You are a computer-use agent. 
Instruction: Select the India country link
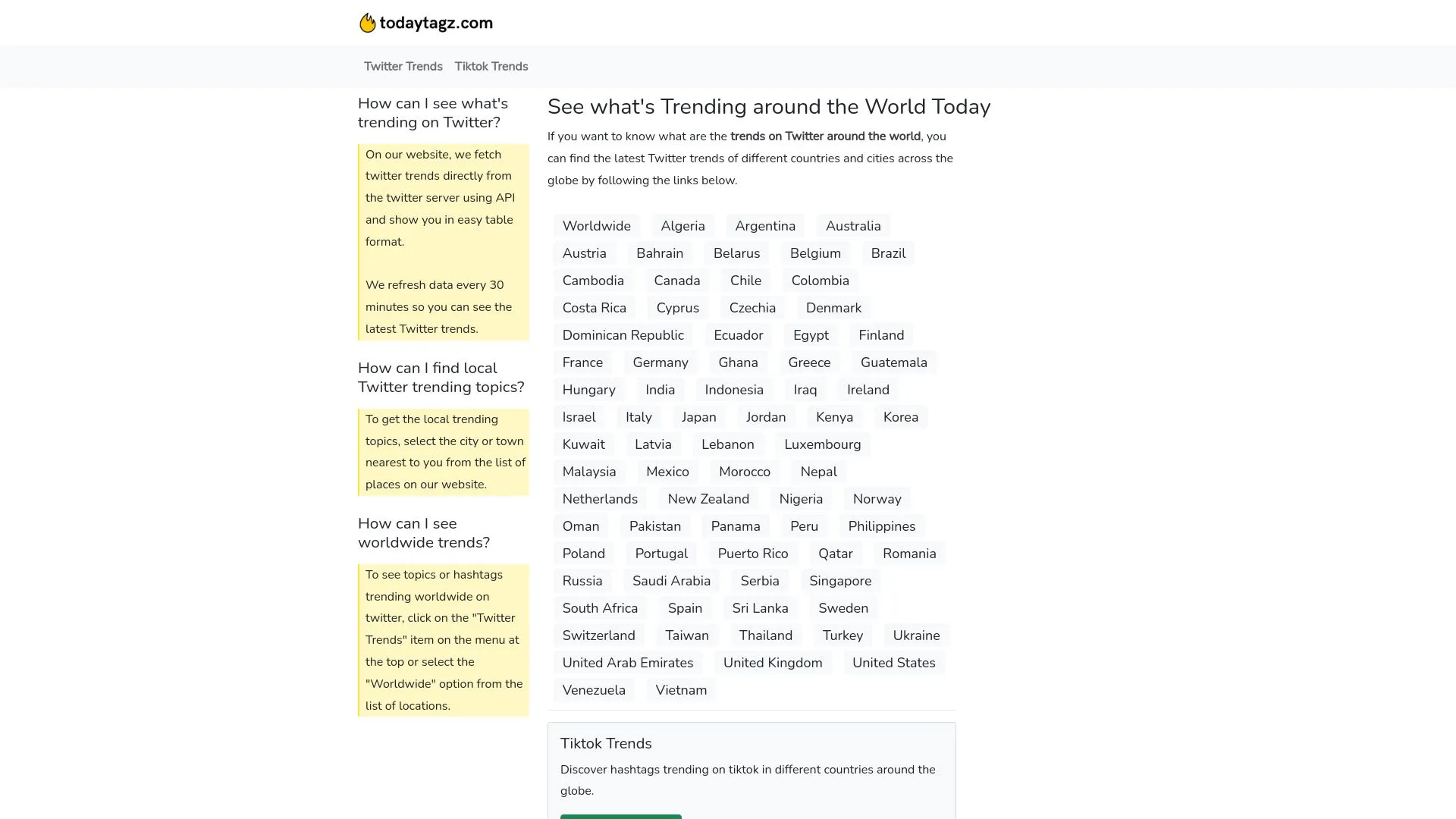(660, 390)
